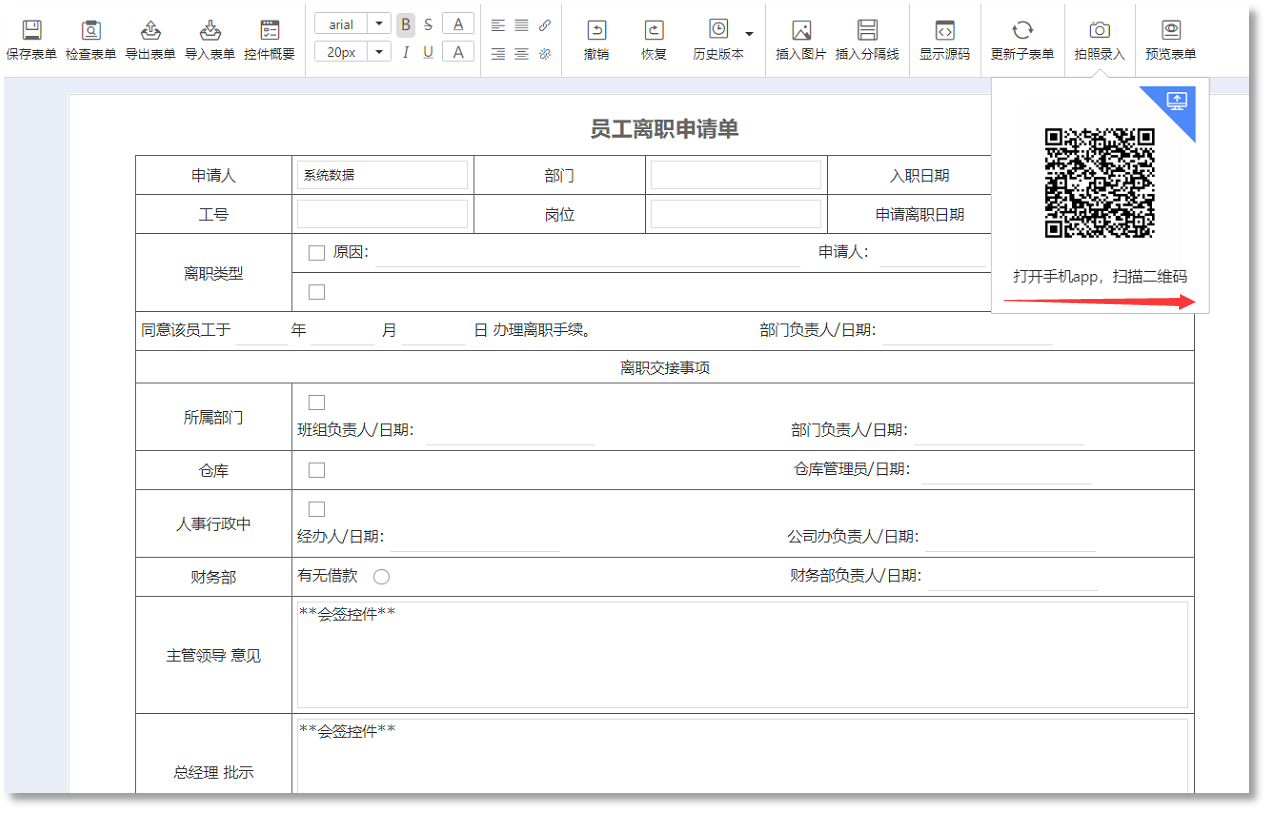Expand the 历史版本 dropdown arrow
This screenshot has height=813, width=1269.
click(749, 33)
